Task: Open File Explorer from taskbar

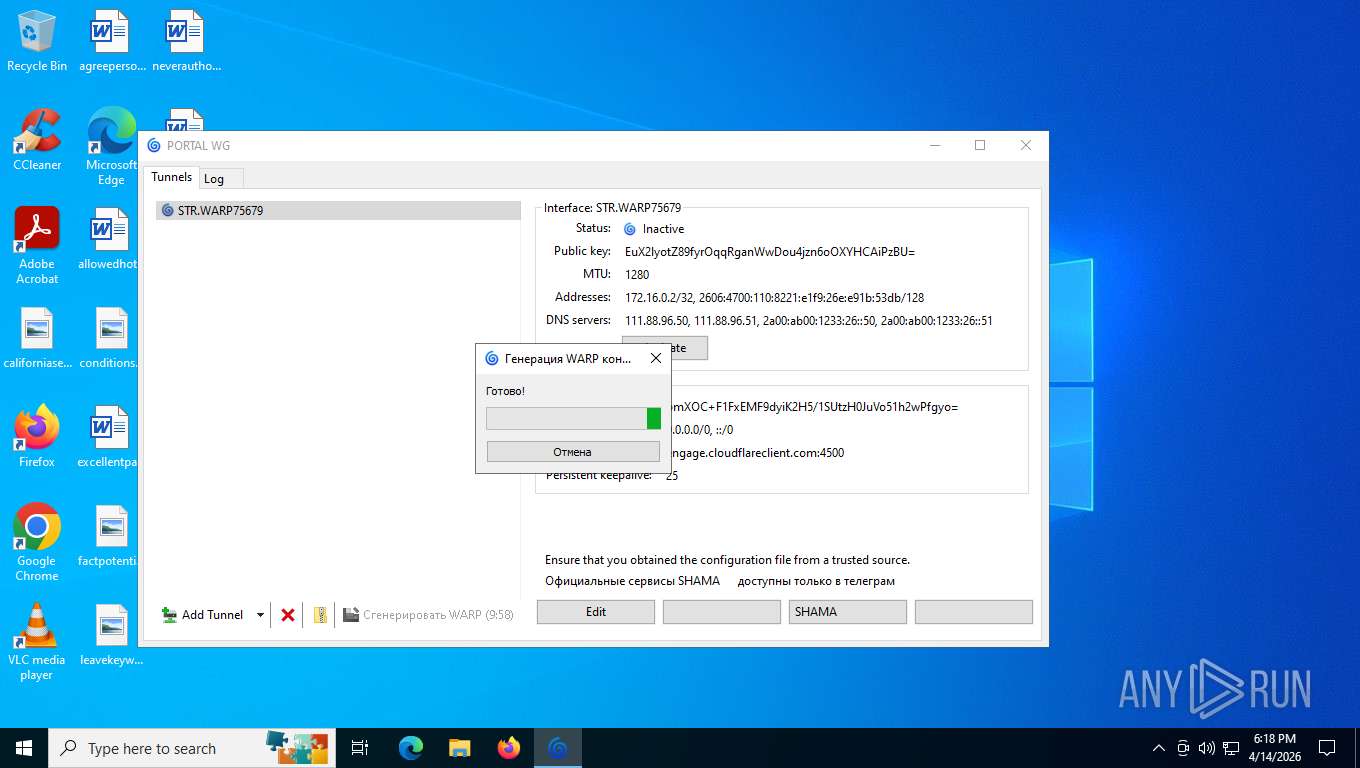Action: point(460,748)
